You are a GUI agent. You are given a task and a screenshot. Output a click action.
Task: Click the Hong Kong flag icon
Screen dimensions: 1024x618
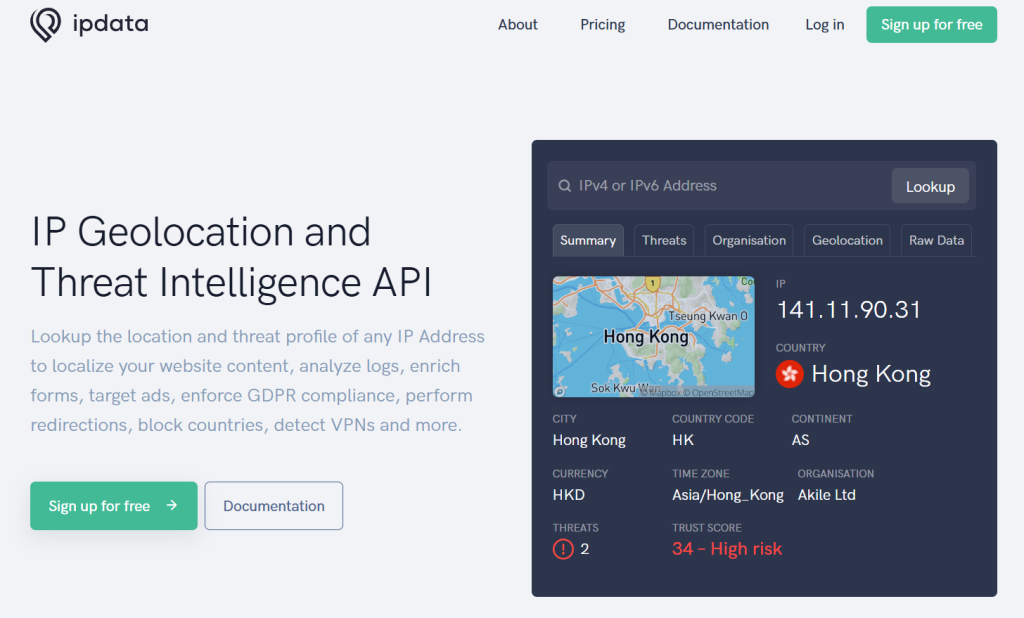(790, 374)
